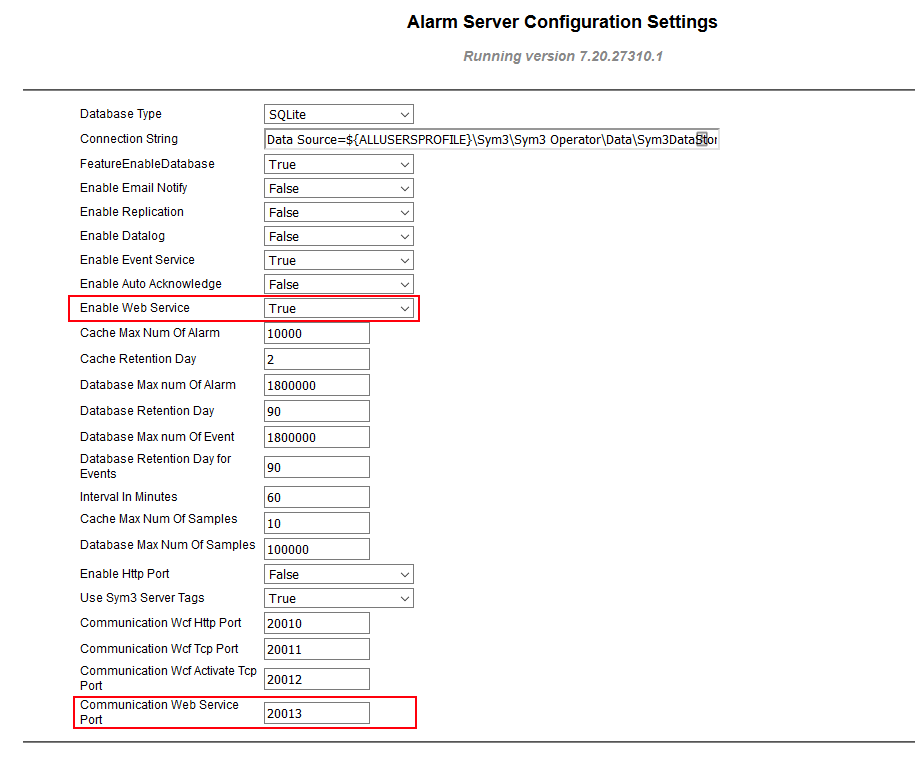Click the Interval In Minutes field

point(316,497)
